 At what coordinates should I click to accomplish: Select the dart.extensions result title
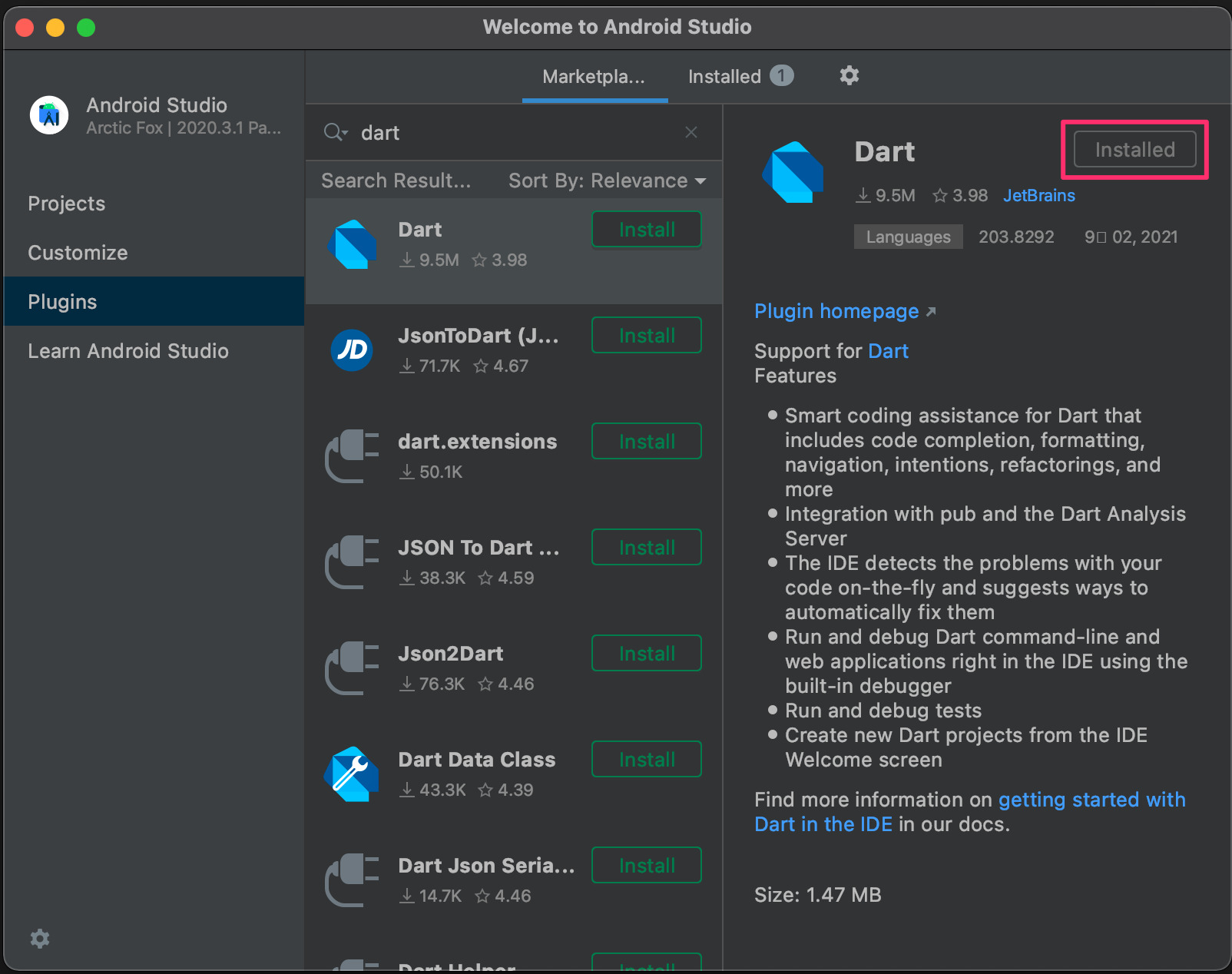click(477, 442)
